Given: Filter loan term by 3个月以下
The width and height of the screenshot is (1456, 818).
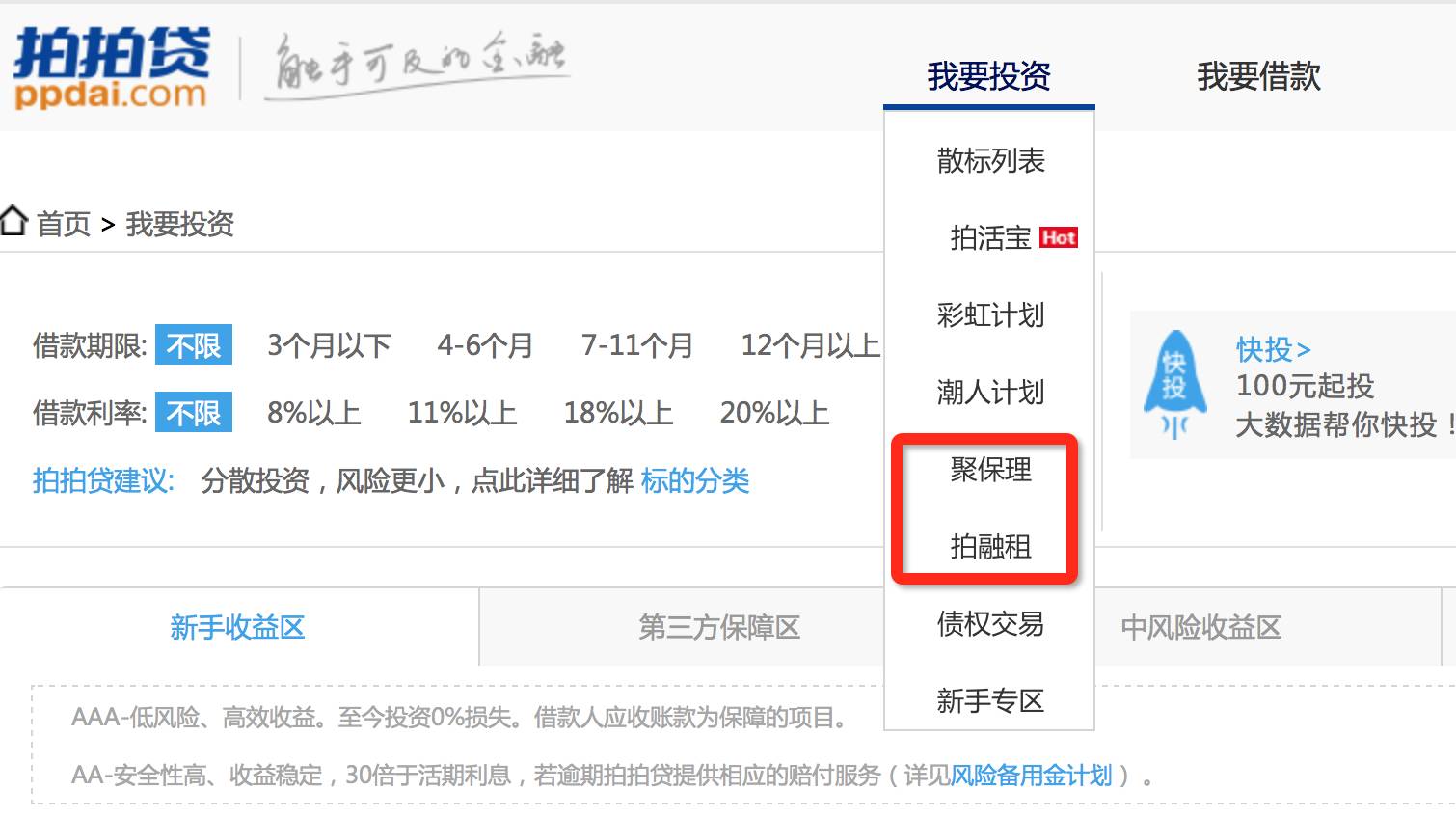Looking at the screenshot, I should pos(329,345).
